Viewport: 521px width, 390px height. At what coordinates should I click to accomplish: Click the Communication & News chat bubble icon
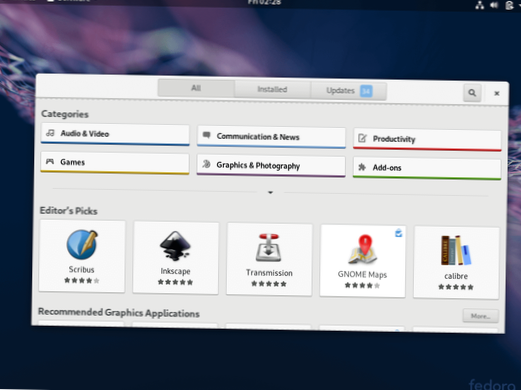tap(207, 135)
